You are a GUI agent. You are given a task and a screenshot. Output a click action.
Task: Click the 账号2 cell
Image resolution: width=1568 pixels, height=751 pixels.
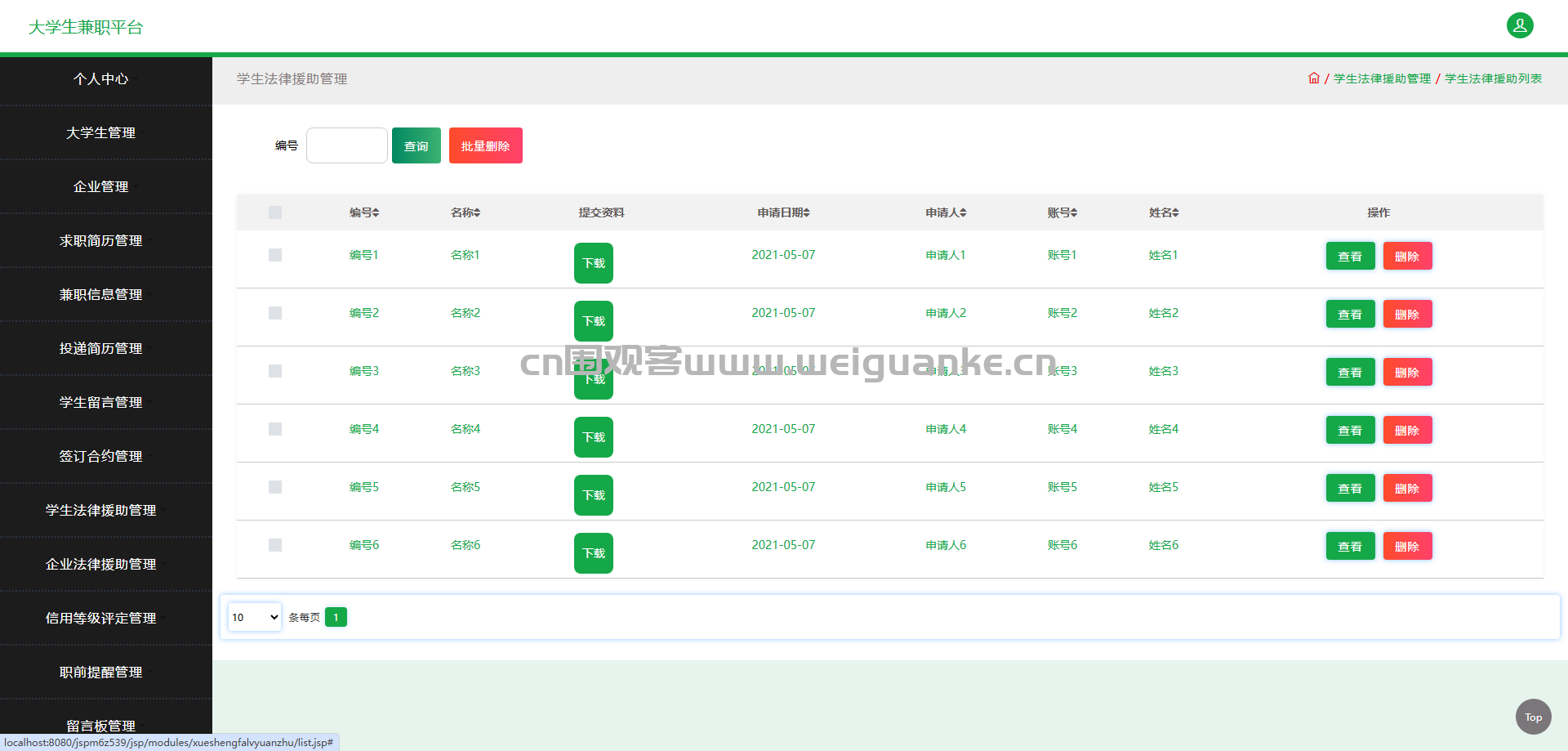(x=1062, y=313)
